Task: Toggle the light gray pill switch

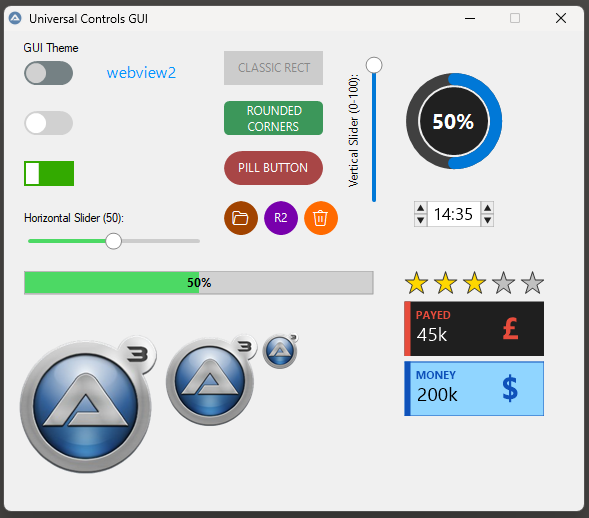Action: pos(48,123)
